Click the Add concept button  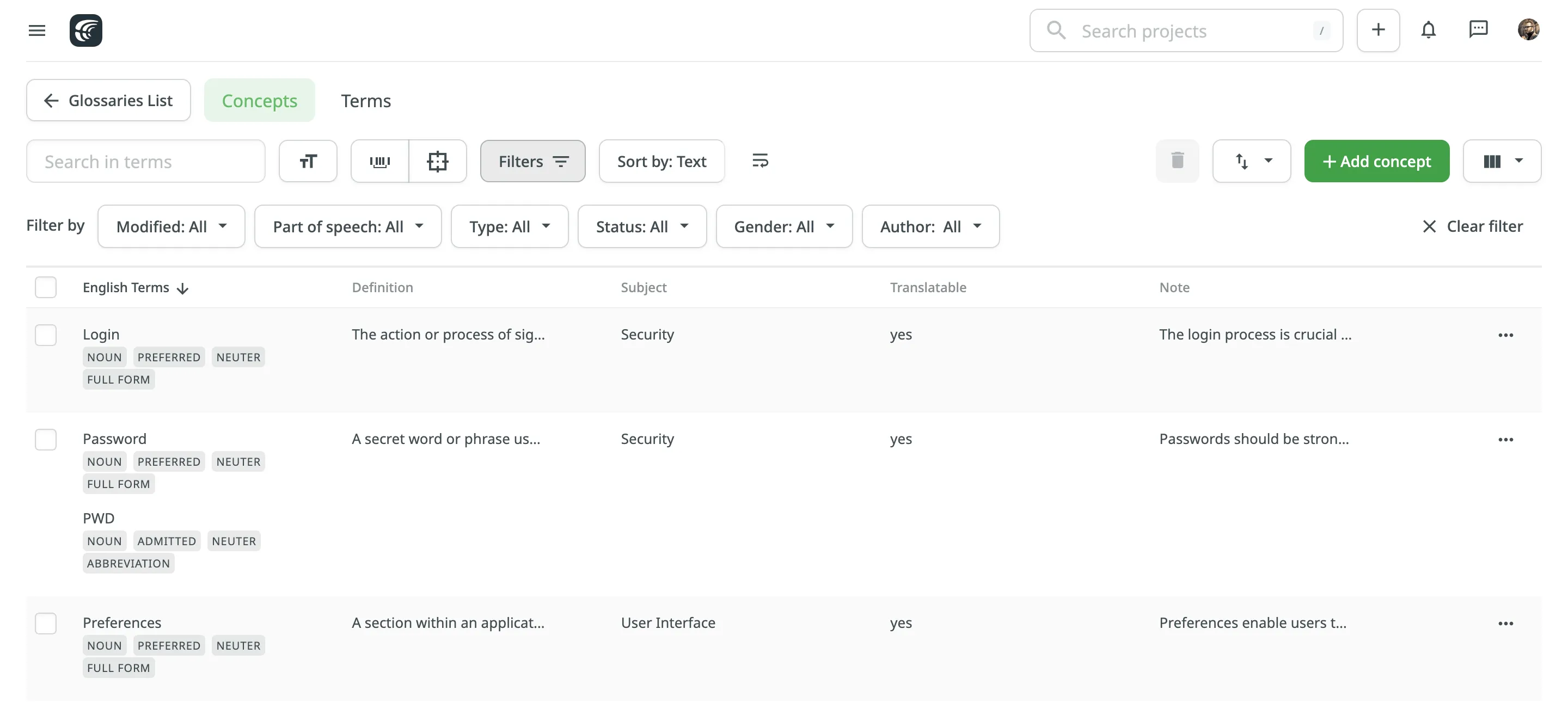pyautogui.click(x=1376, y=161)
